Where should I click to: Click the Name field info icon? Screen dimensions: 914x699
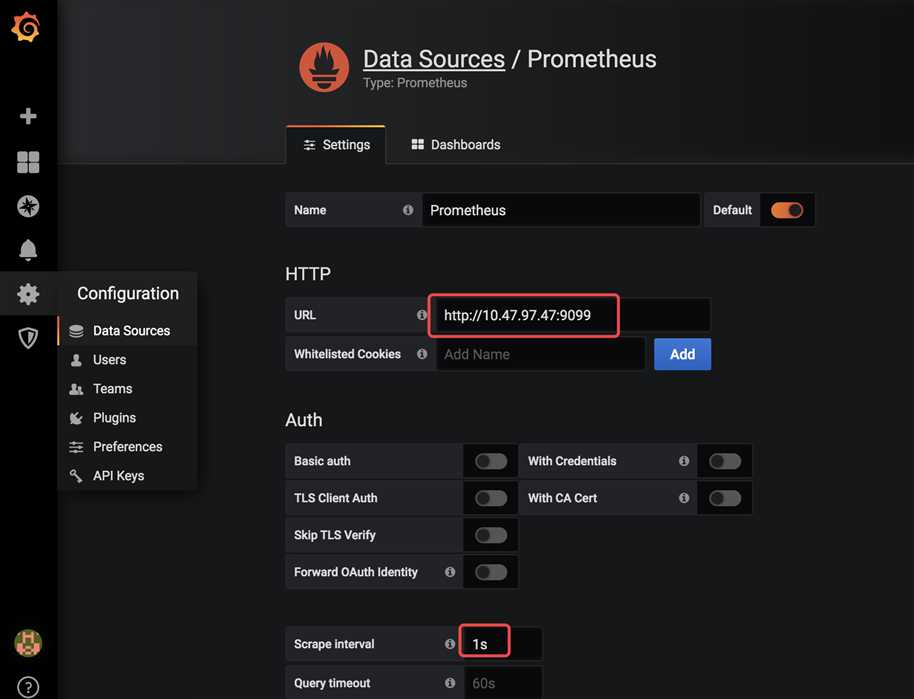[x=408, y=210]
